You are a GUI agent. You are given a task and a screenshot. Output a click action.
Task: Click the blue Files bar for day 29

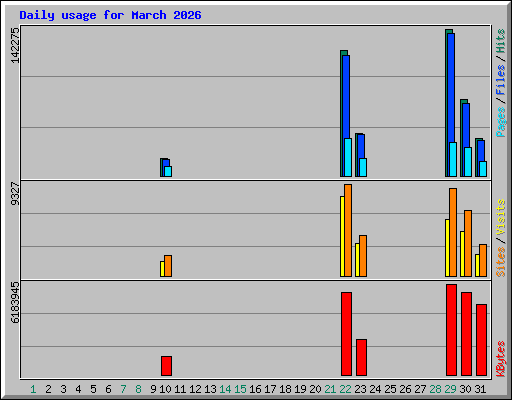[x=451, y=87]
